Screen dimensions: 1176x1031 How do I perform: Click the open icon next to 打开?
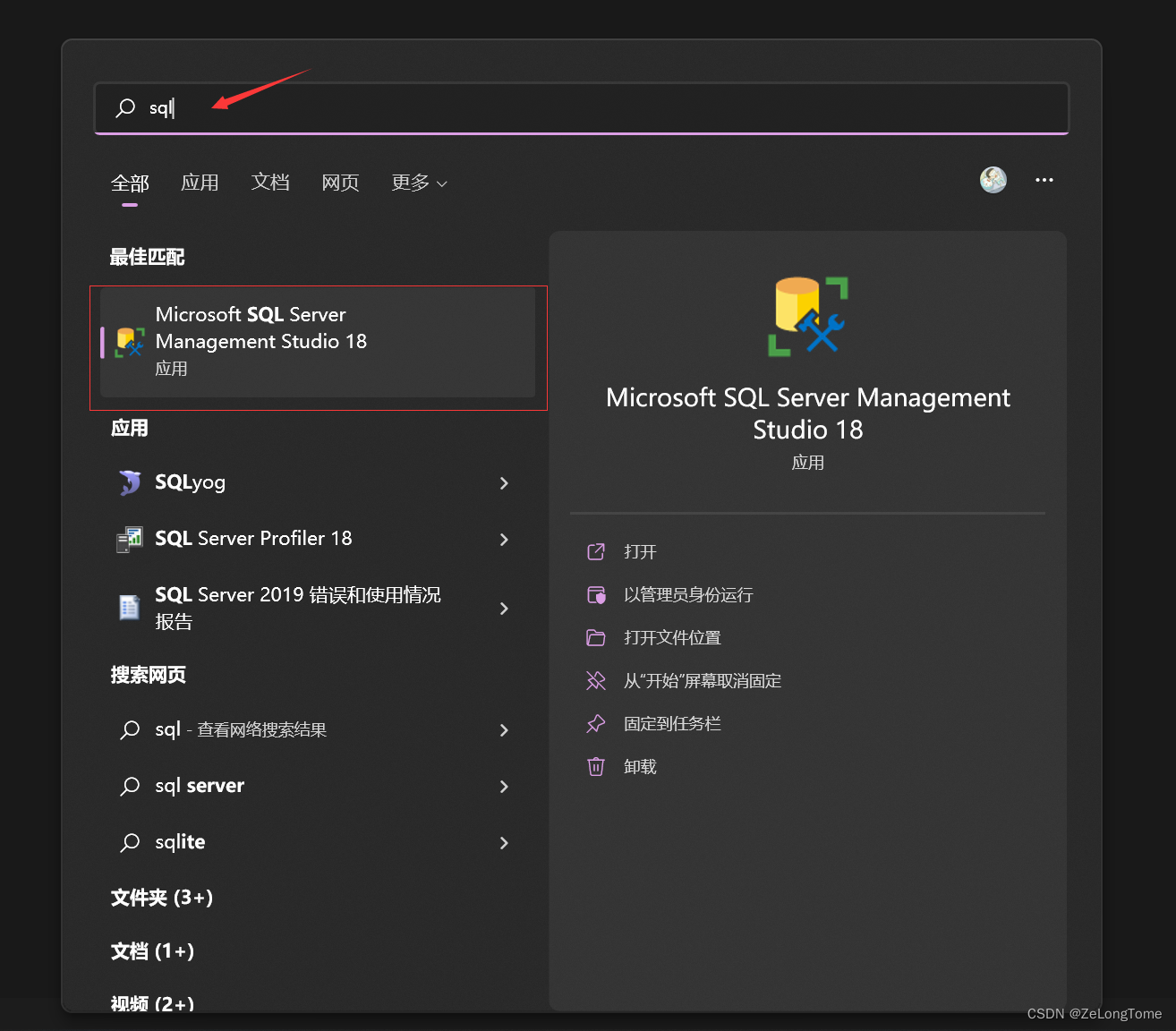[x=596, y=552]
